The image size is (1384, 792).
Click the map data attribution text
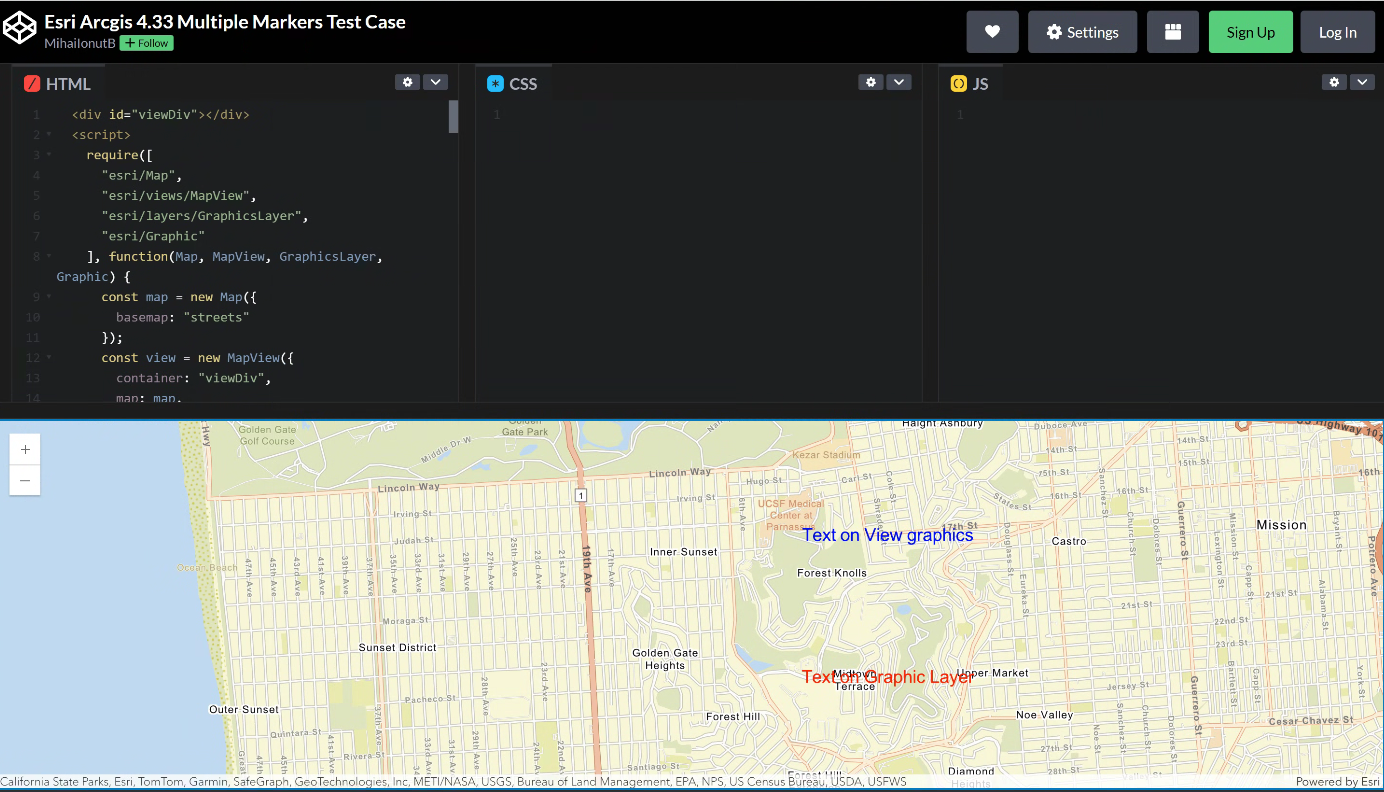(453, 782)
